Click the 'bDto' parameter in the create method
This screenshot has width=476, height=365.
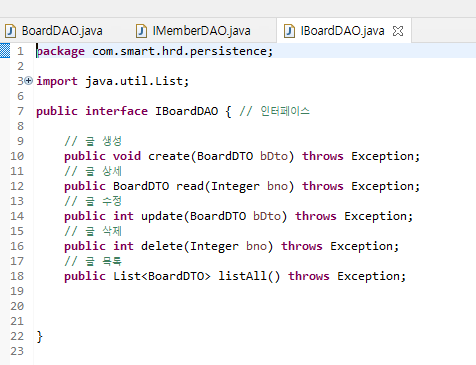click(274, 156)
